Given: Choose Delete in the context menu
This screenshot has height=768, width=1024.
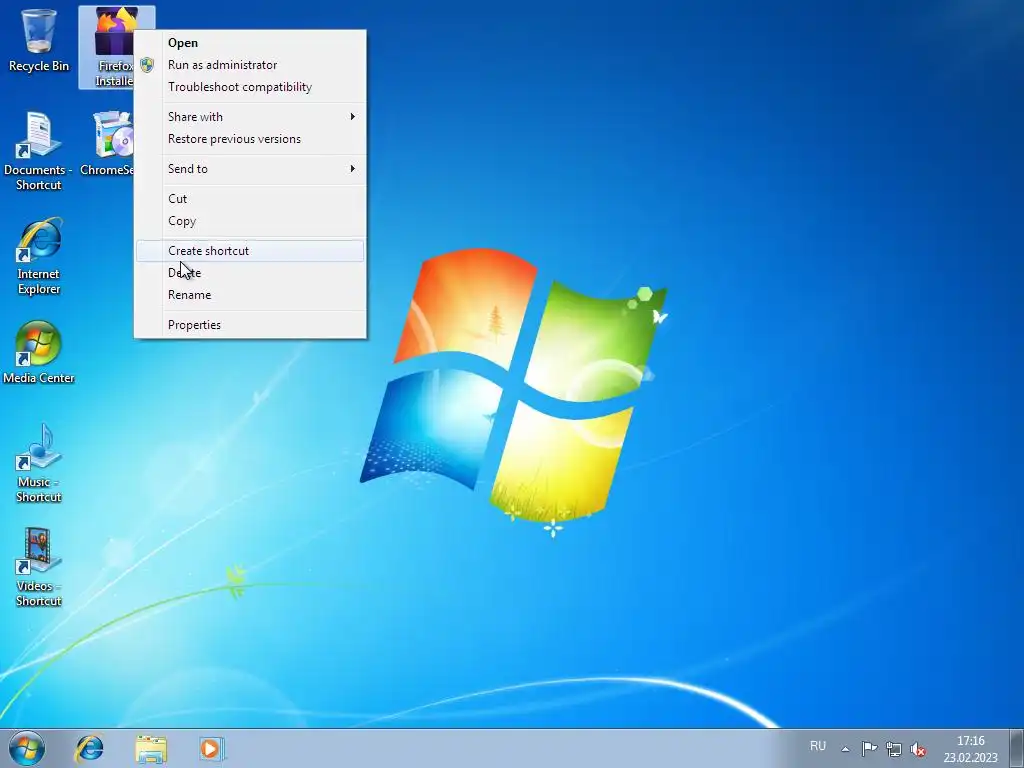Looking at the screenshot, I should (x=250, y=273).
